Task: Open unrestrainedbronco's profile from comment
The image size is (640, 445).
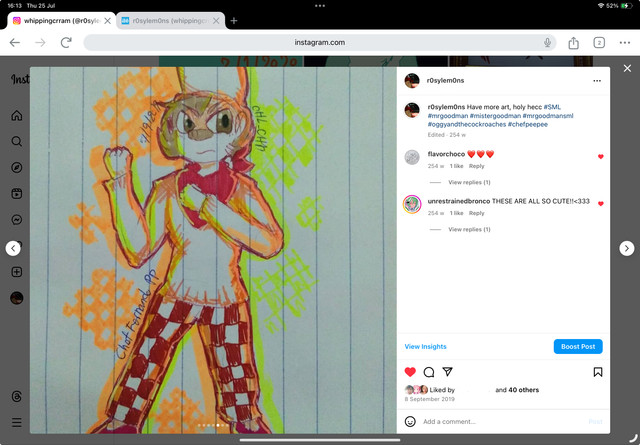Action: click(x=459, y=201)
